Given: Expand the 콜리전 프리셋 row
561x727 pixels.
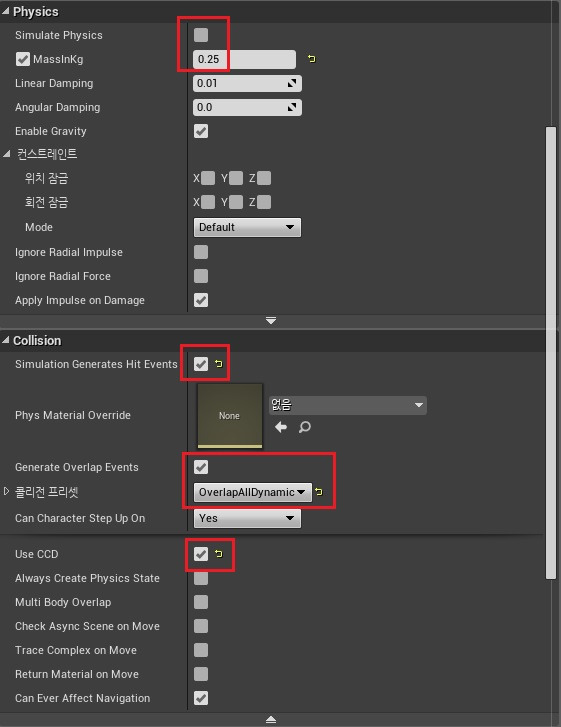Looking at the screenshot, I should click(x=6, y=491).
